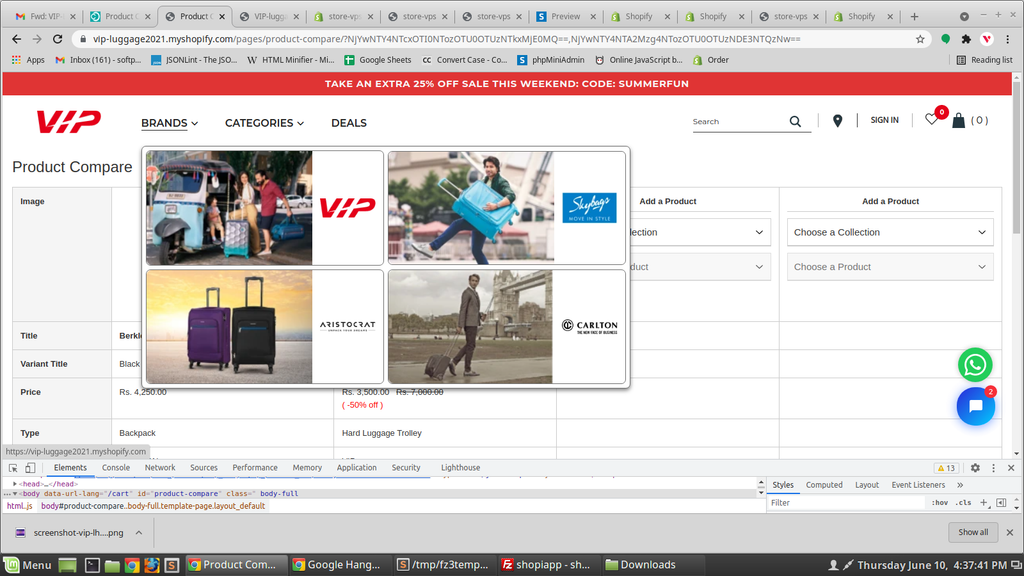This screenshot has height=576, width=1024.
Task: Toggle the .cls class editor
Action: coord(963,503)
